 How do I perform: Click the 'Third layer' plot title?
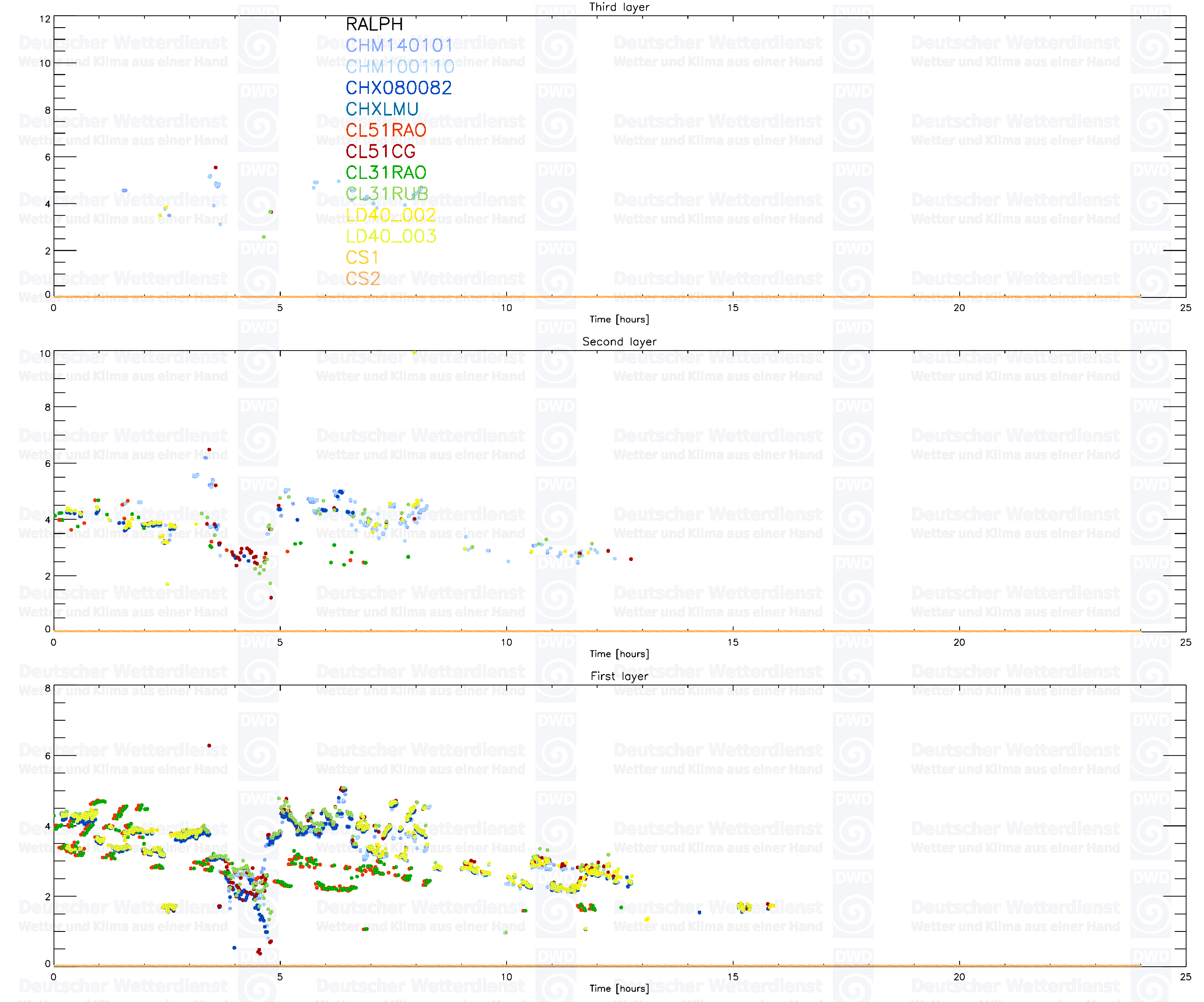[x=619, y=7]
